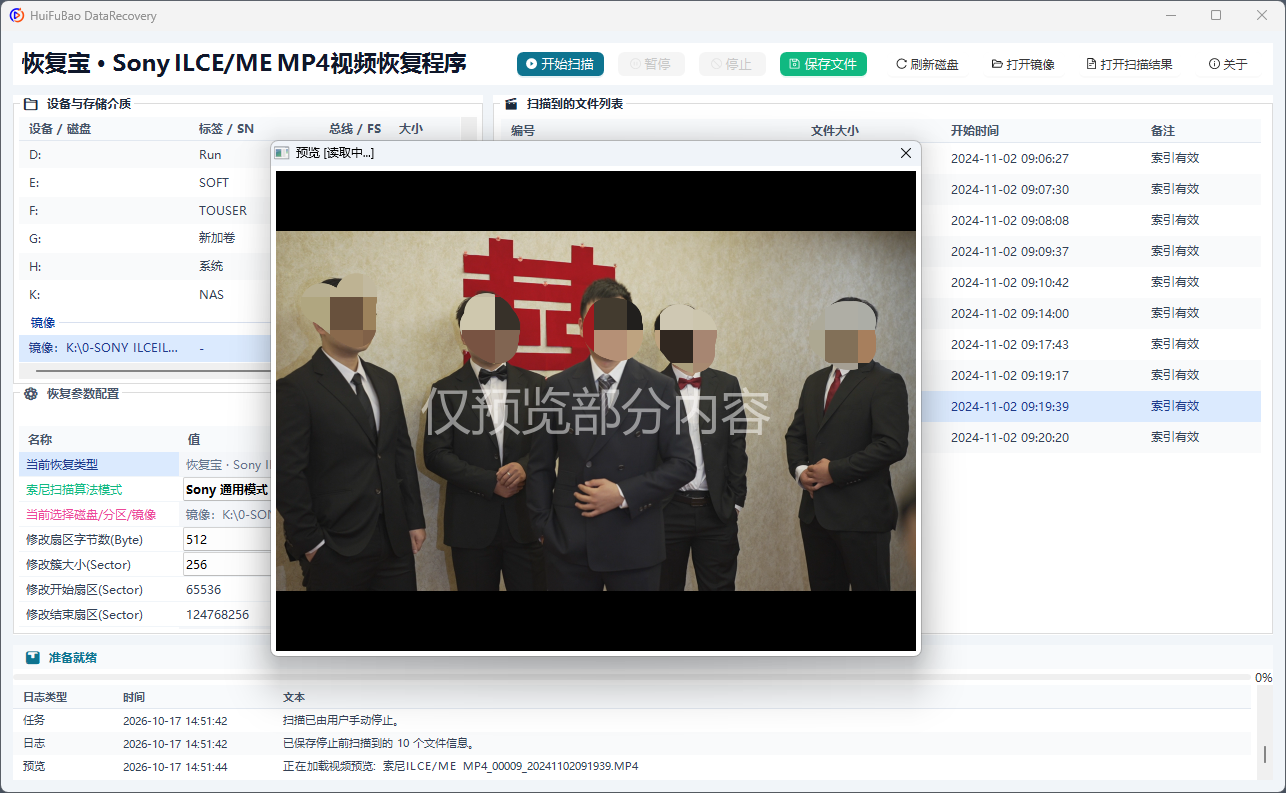This screenshot has height=793, width=1286.
Task: Click the 标签 / SN column header
Action: (x=226, y=129)
